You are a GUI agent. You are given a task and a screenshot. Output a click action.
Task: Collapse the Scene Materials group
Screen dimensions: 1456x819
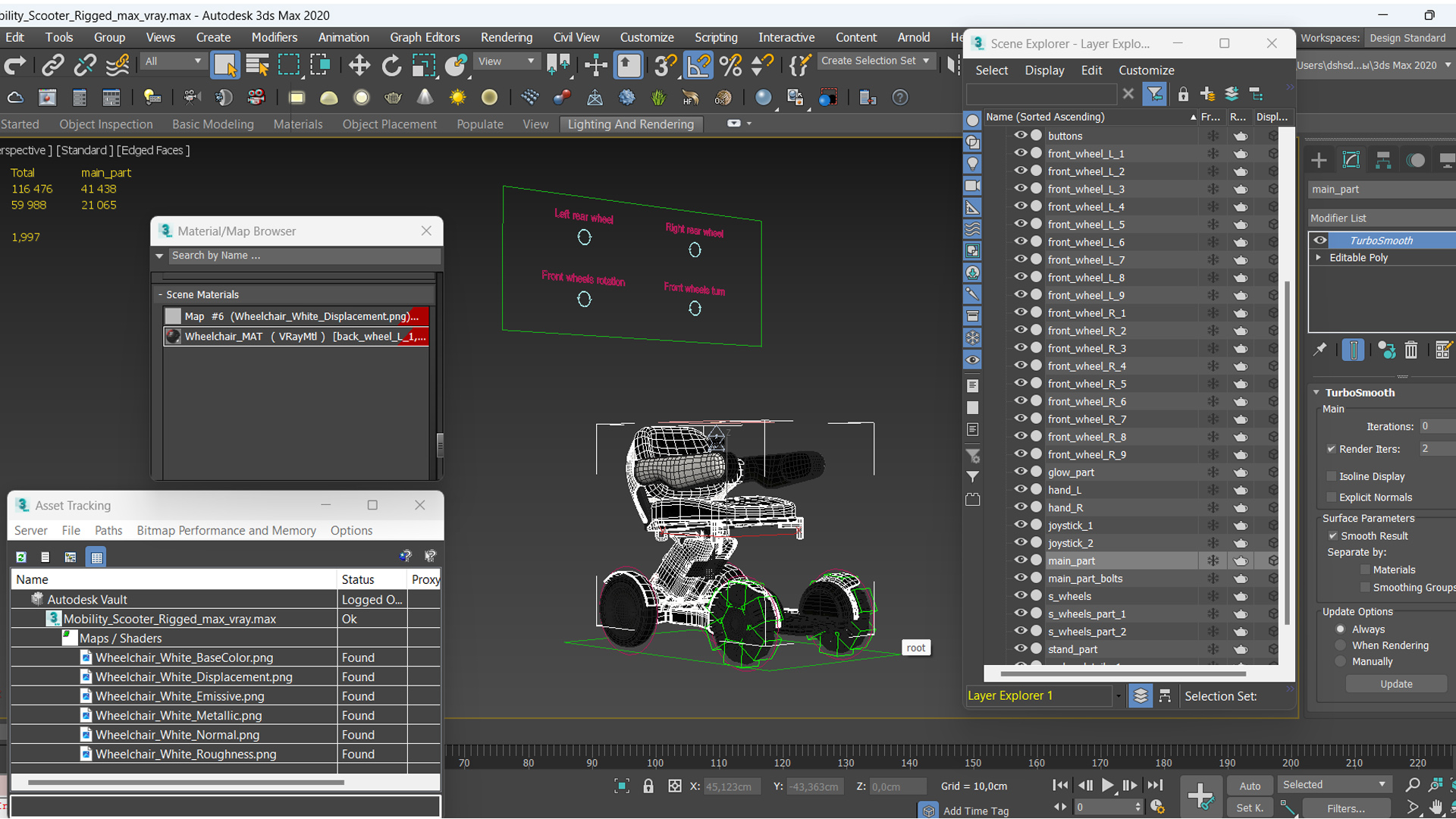(x=160, y=294)
